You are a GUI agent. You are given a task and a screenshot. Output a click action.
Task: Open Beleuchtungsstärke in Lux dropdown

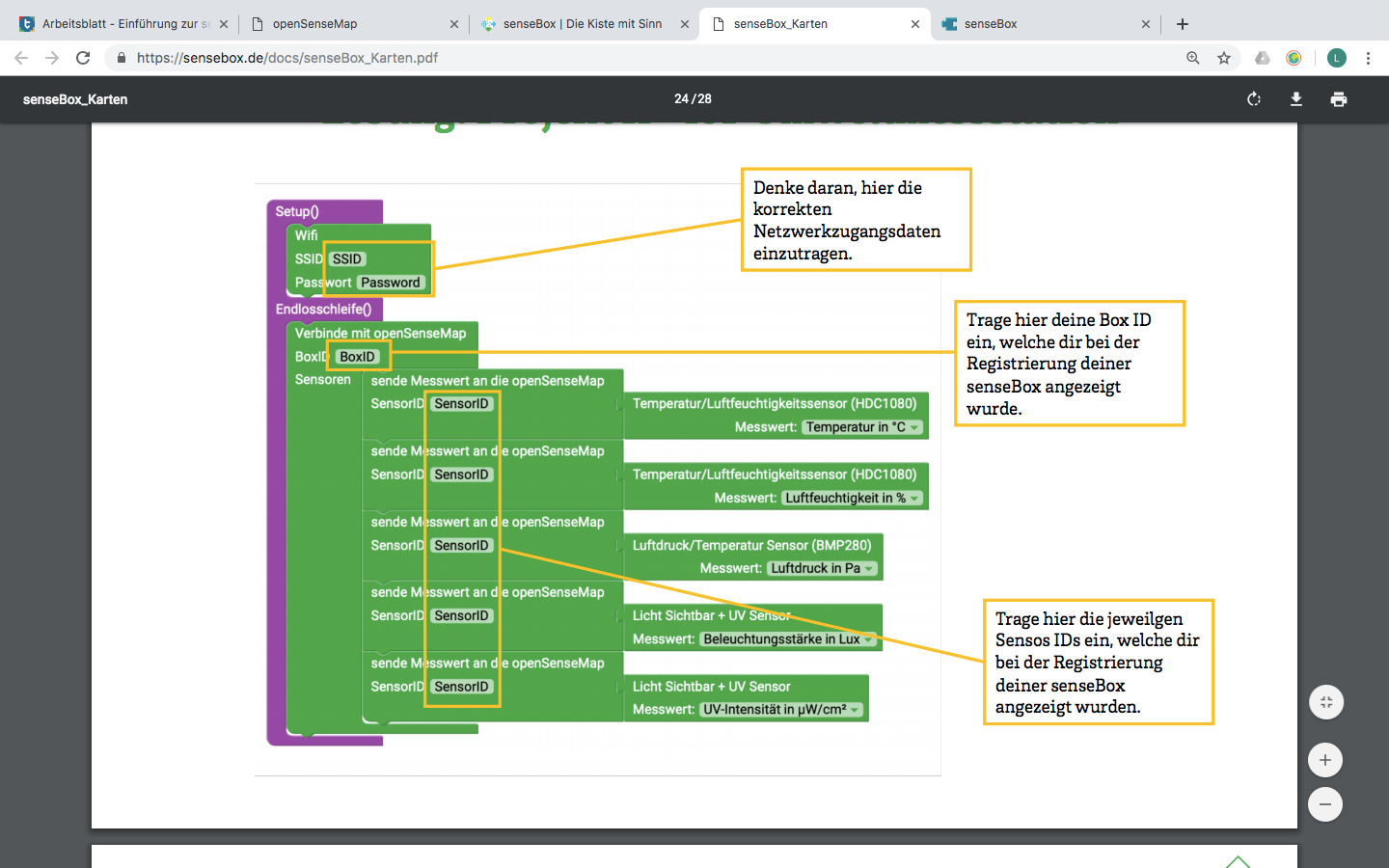(x=788, y=638)
